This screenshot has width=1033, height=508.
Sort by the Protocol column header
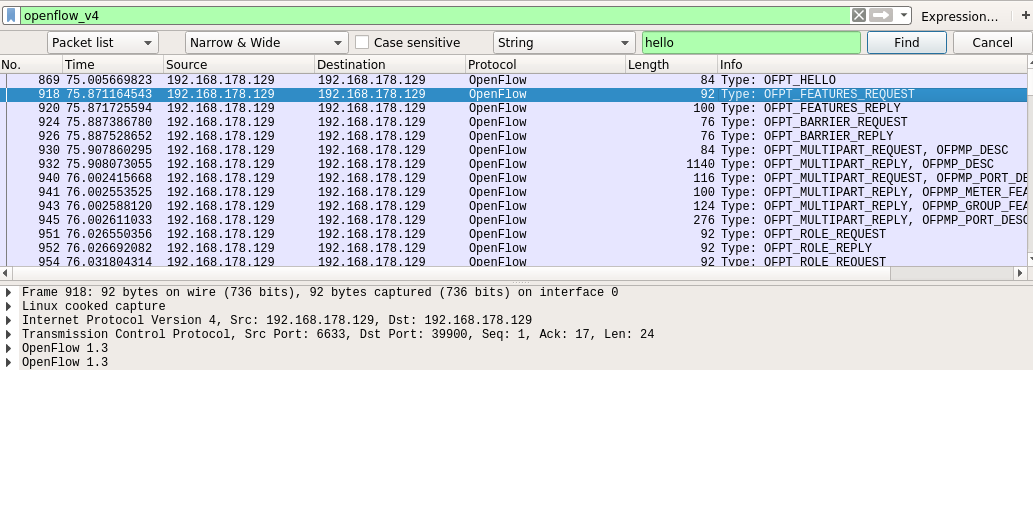click(x=545, y=65)
